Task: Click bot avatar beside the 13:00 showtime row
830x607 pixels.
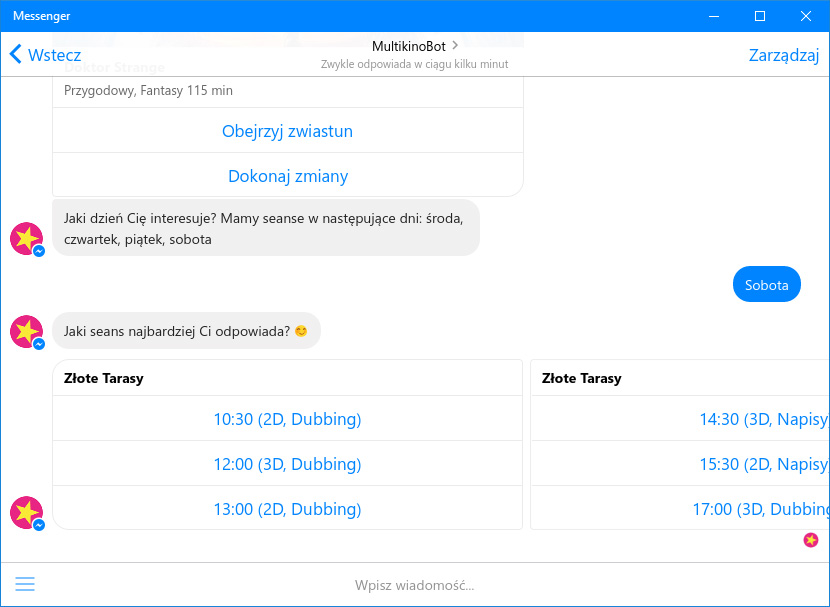Action: tap(27, 513)
